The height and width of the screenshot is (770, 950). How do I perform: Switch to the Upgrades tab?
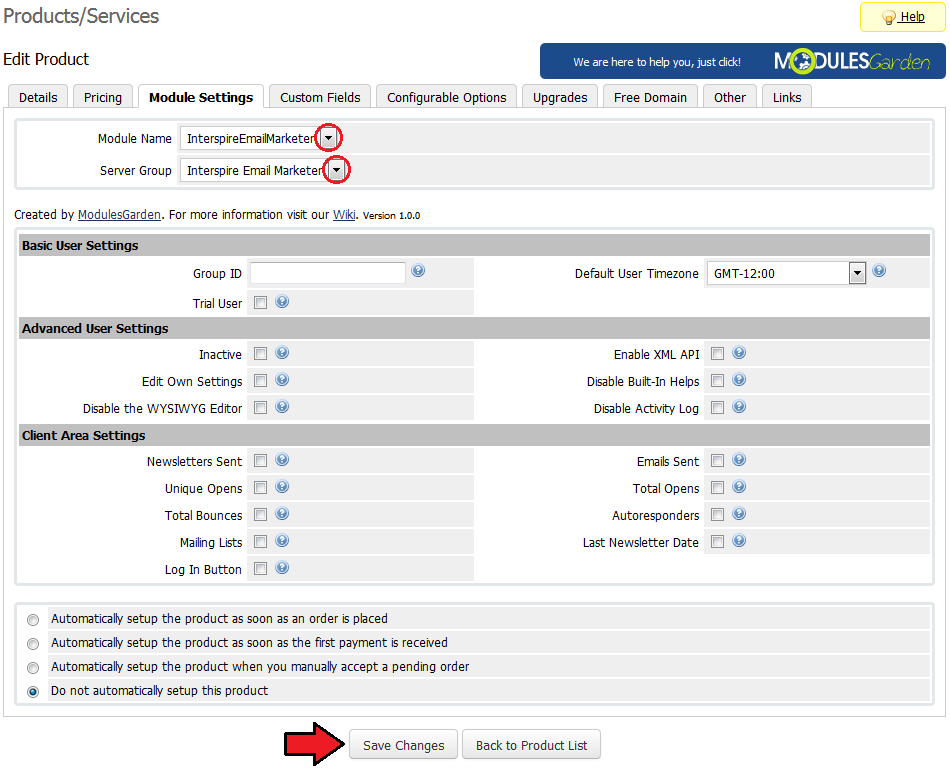pos(560,97)
